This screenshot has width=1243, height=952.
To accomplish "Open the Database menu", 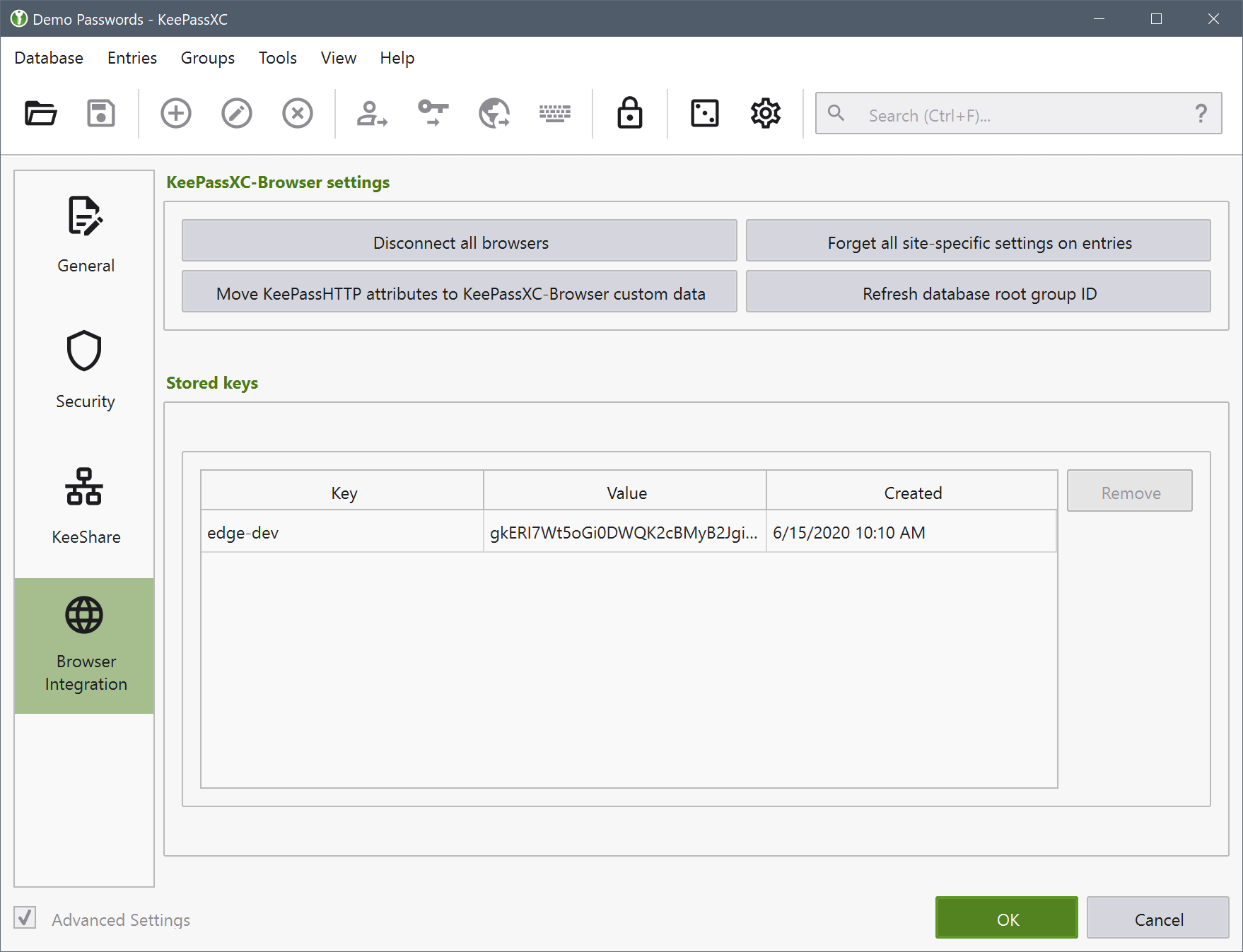I will (x=49, y=58).
